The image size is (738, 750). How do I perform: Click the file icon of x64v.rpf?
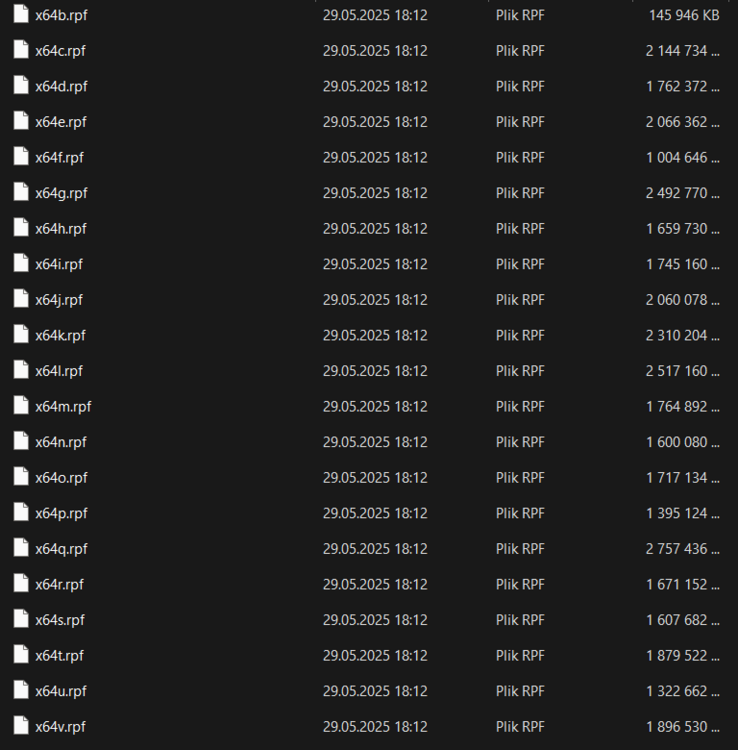point(21,725)
